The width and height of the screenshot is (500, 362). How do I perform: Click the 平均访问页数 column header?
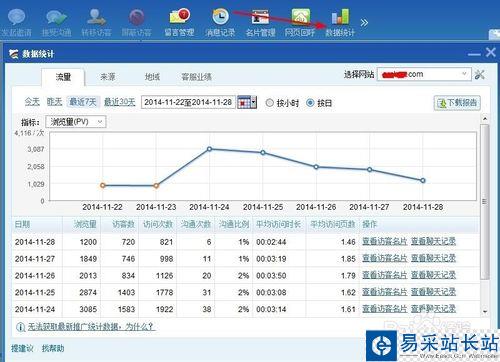click(333, 224)
